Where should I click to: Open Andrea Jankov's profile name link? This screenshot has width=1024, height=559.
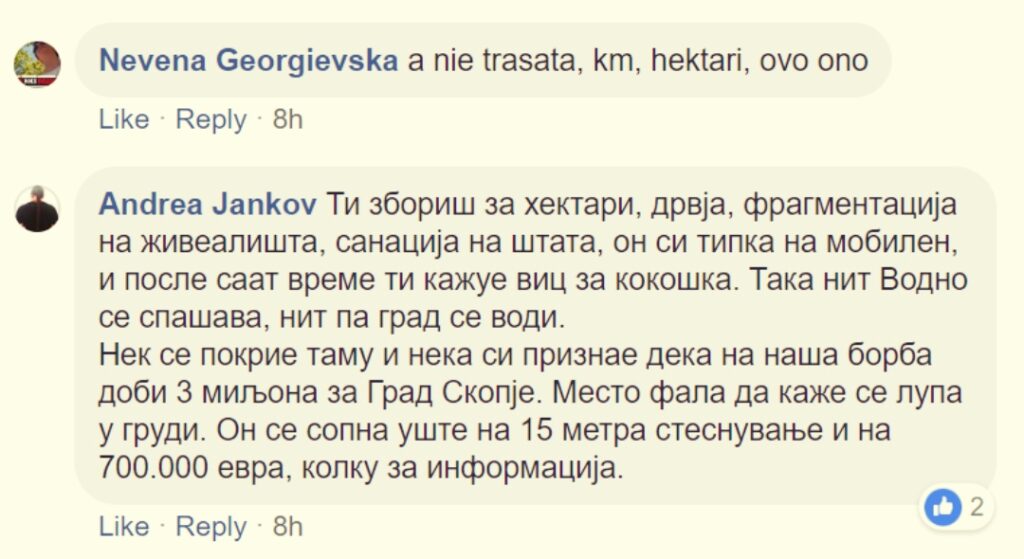pos(208,205)
